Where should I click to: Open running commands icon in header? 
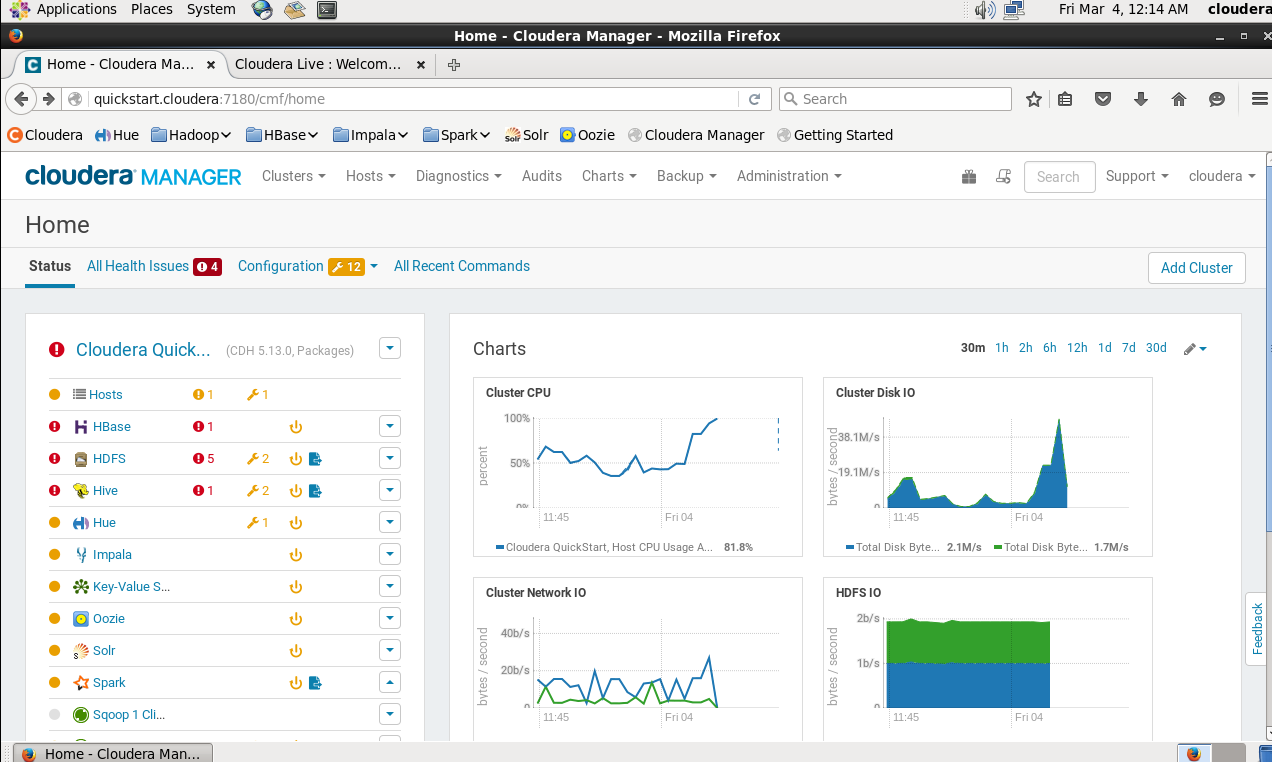coord(1003,177)
